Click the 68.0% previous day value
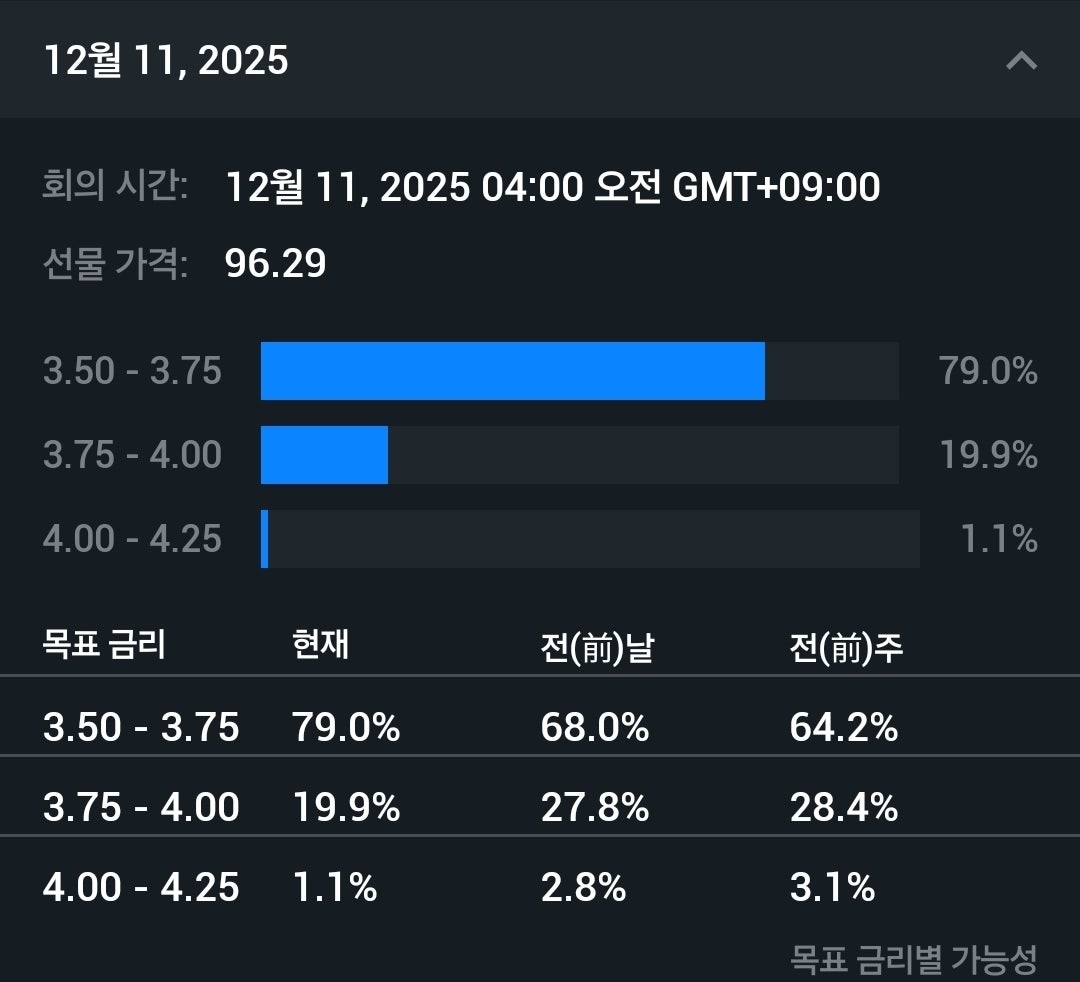 (595, 727)
